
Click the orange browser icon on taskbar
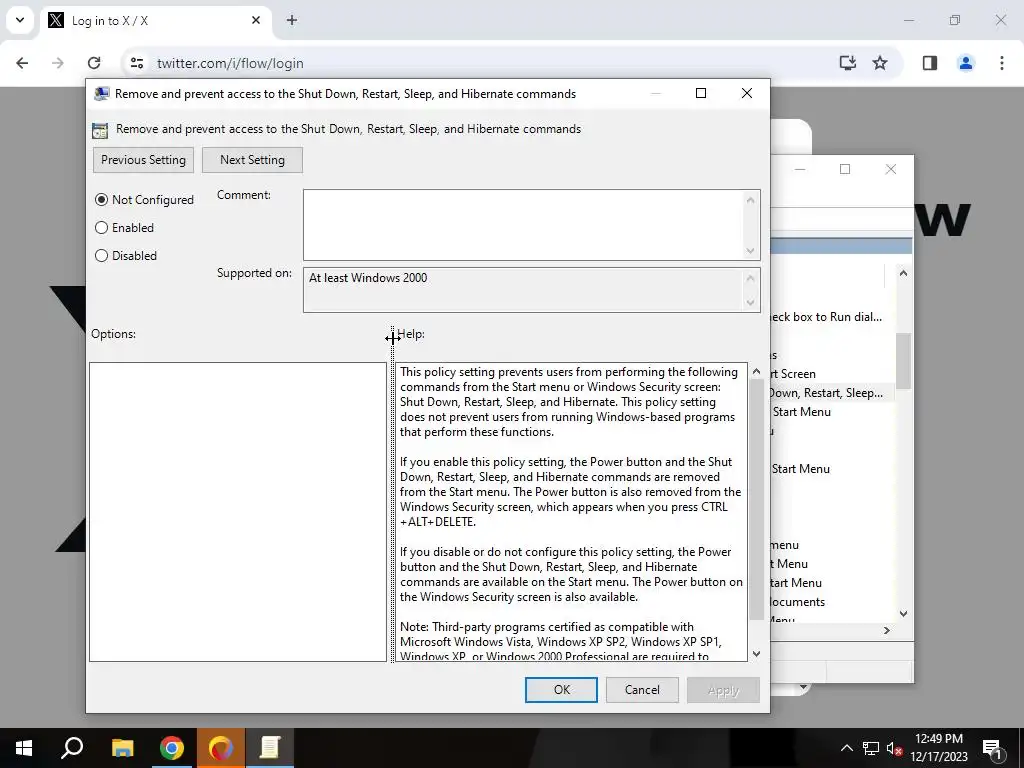coord(221,748)
